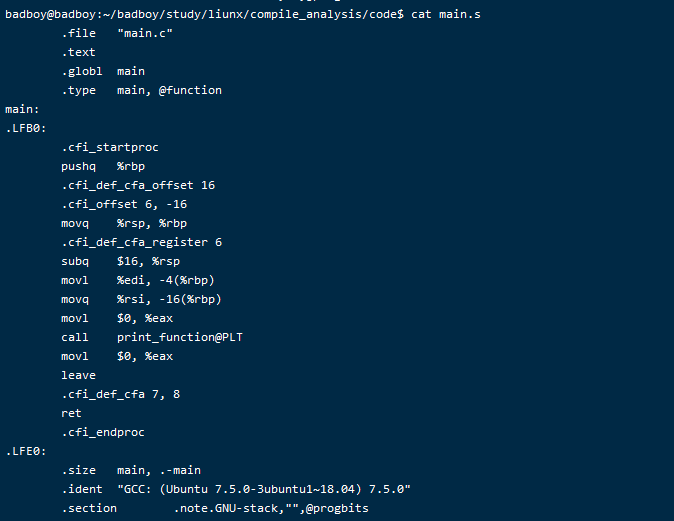Click the '.cfi_startproc' directive

pyautogui.click(x=110, y=147)
